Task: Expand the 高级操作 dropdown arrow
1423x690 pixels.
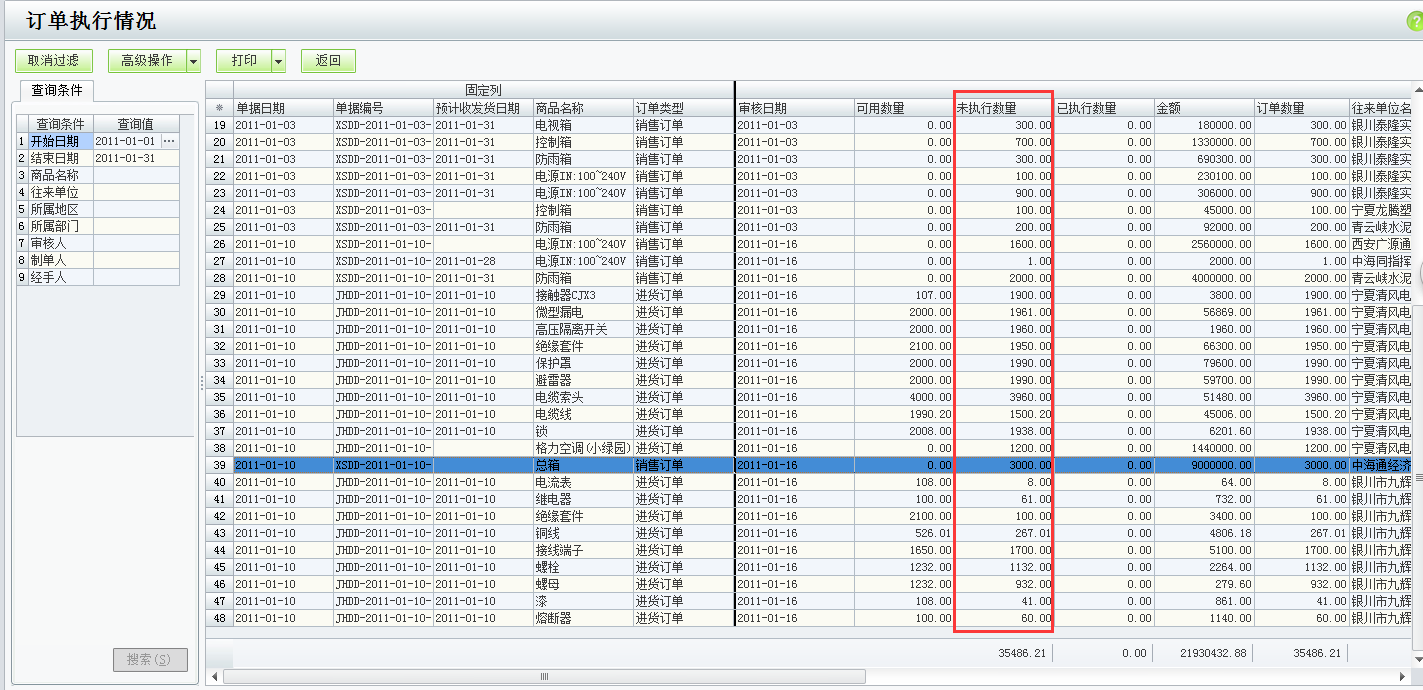Action: pyautogui.click(x=193, y=61)
